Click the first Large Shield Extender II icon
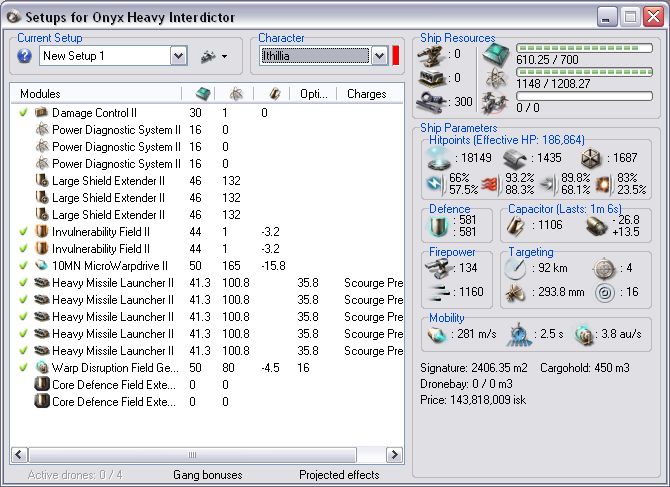 tap(41, 181)
